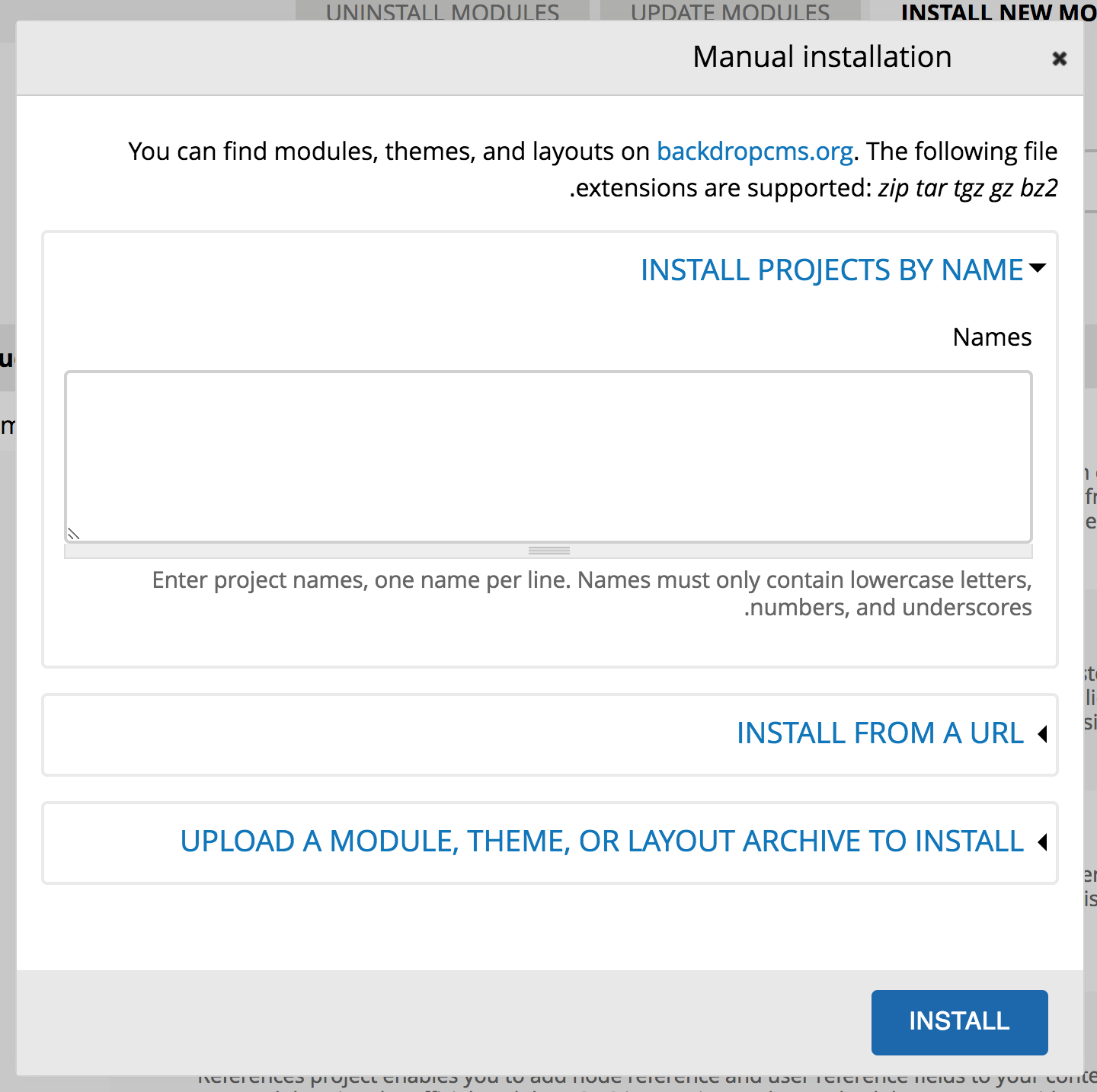Click the textarea corner resize handle
The image size is (1097, 1092).
pyautogui.click(x=73, y=534)
